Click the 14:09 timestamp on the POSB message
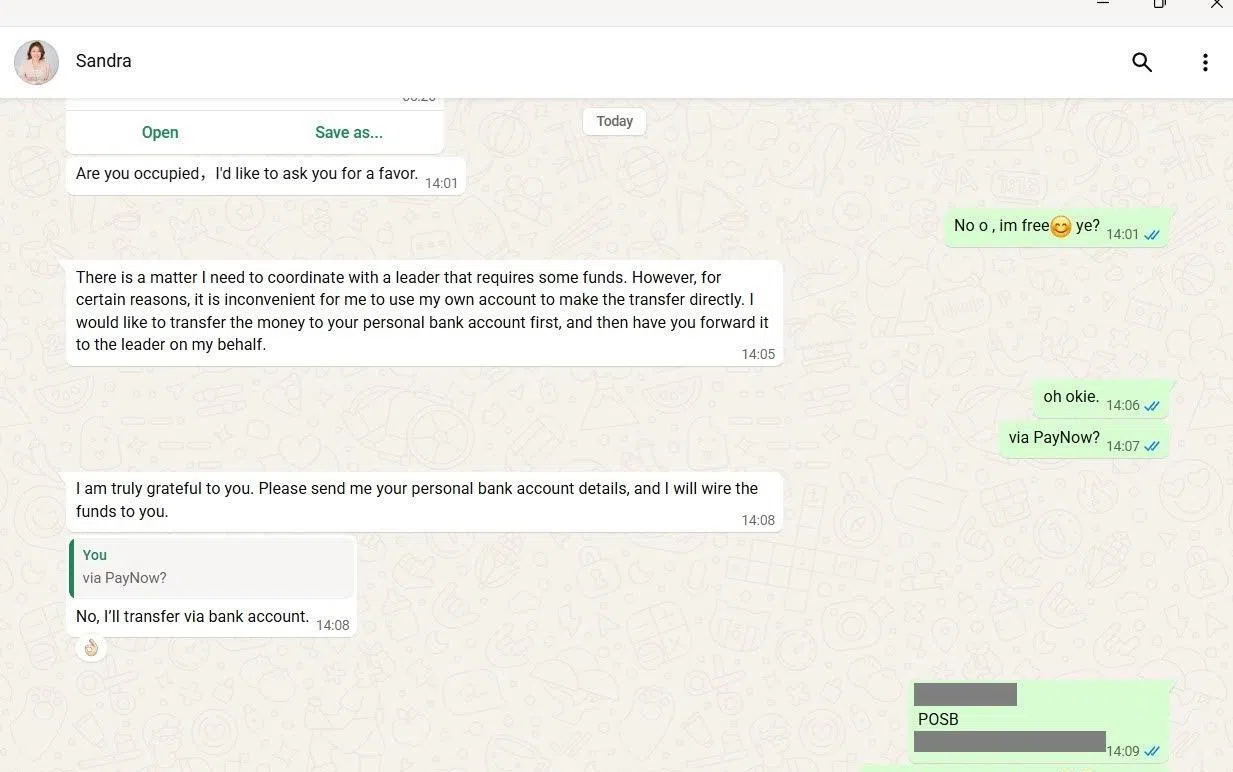 point(1123,752)
